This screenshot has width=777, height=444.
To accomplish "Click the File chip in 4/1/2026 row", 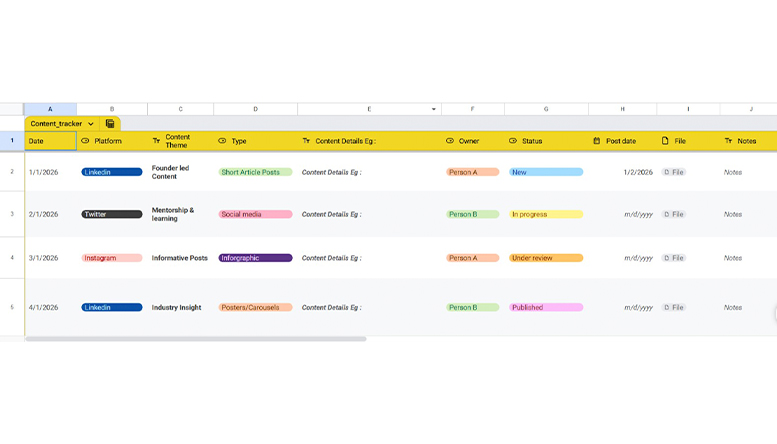I will click(x=673, y=307).
